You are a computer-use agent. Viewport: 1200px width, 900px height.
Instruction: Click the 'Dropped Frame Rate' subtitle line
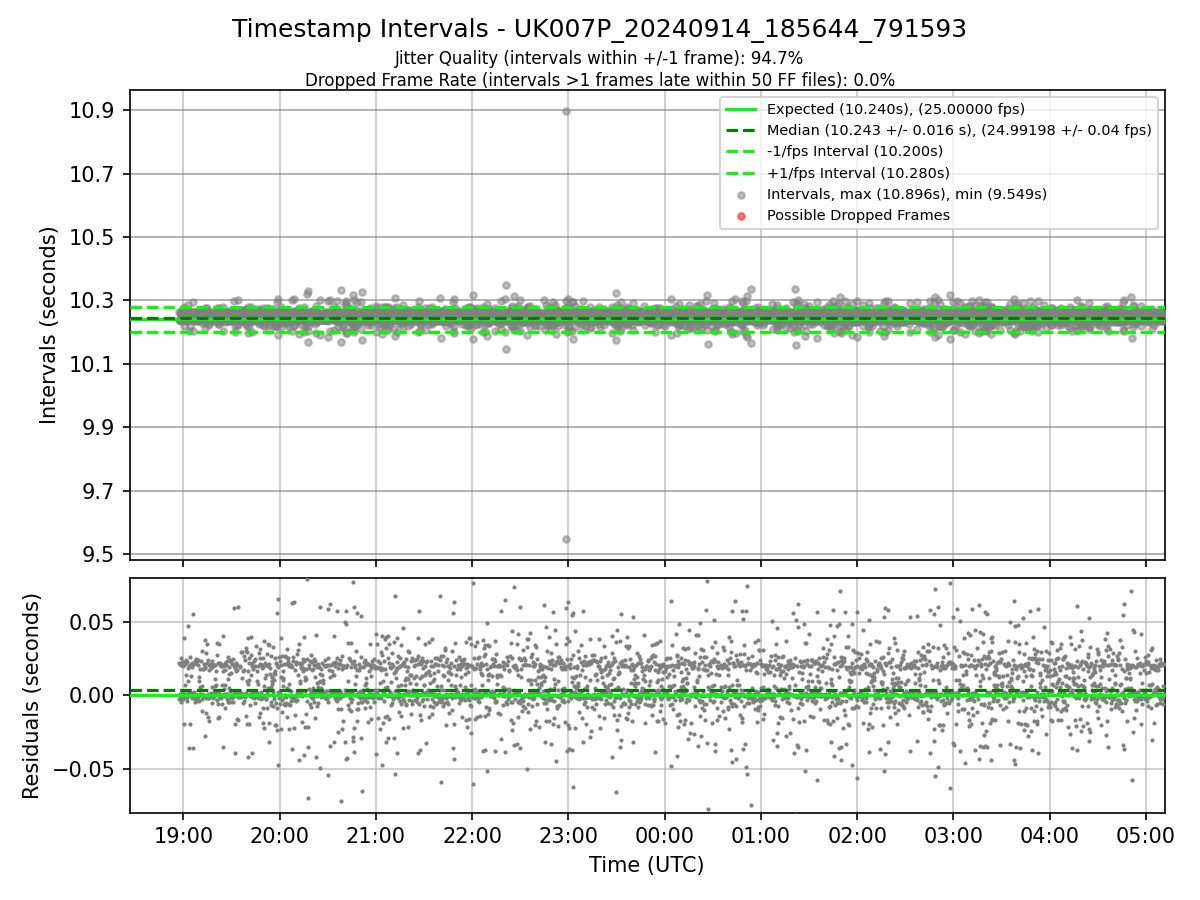click(599, 80)
